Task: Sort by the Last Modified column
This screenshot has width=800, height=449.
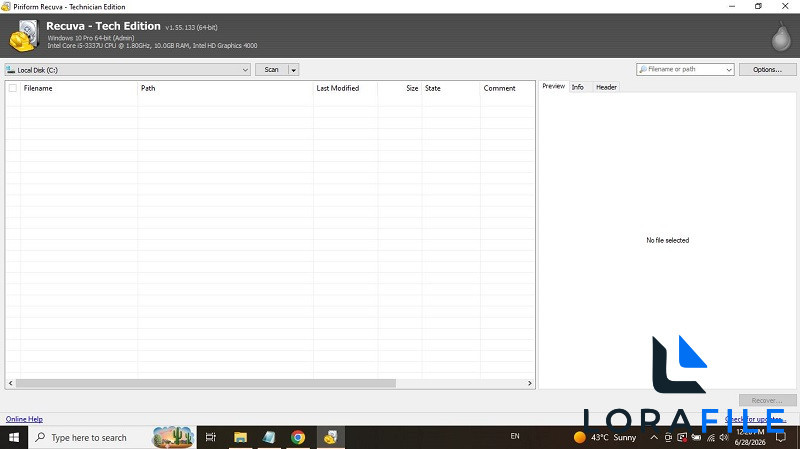Action: point(345,88)
